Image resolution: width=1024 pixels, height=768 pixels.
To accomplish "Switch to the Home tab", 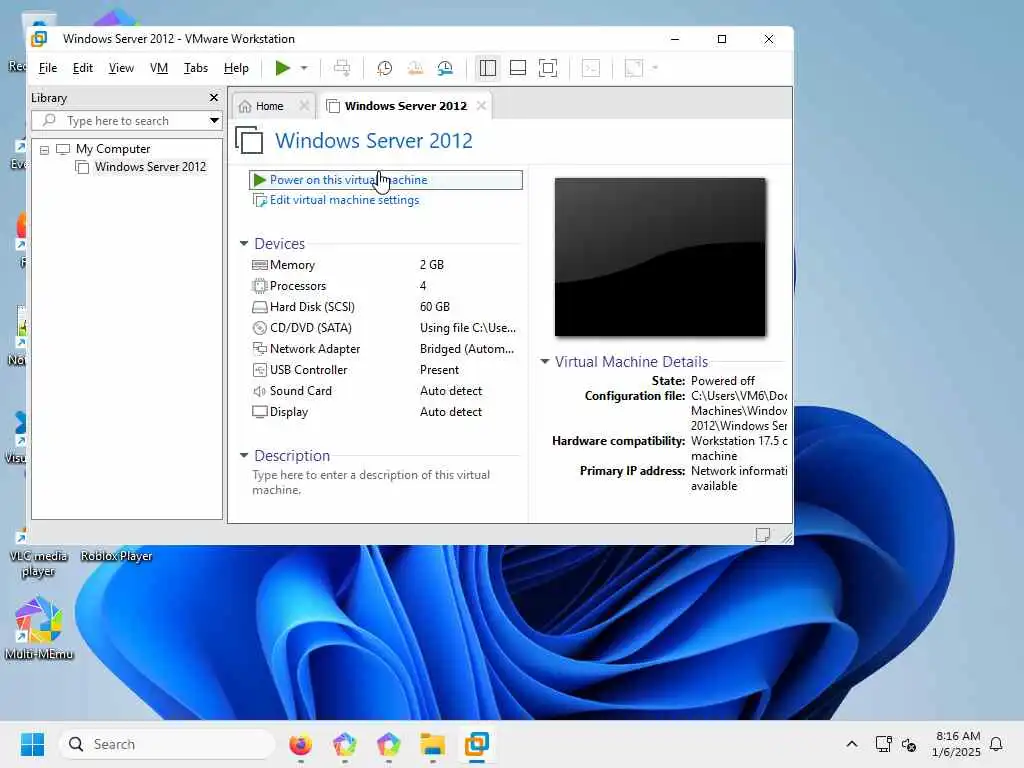I will click(x=269, y=106).
